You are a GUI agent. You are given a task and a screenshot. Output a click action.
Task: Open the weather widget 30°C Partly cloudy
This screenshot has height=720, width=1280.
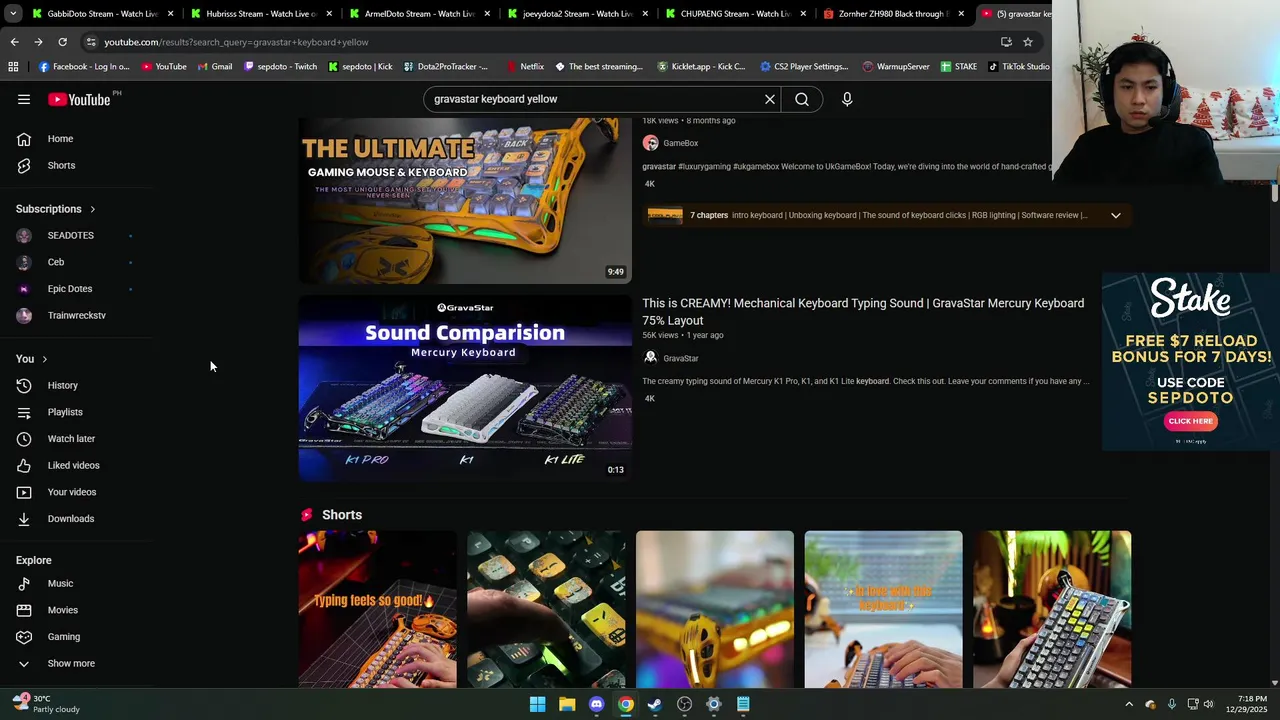click(45, 704)
